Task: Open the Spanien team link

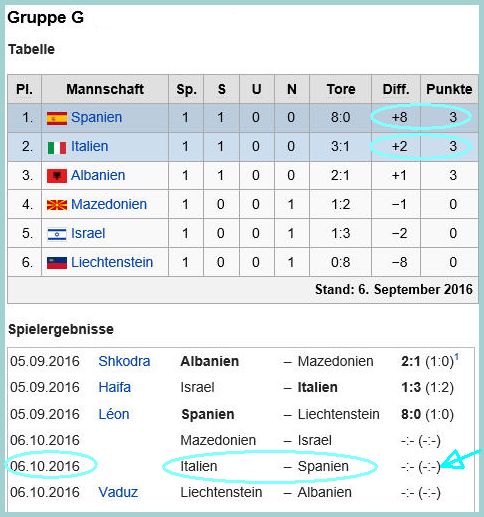Action: pyautogui.click(x=96, y=118)
